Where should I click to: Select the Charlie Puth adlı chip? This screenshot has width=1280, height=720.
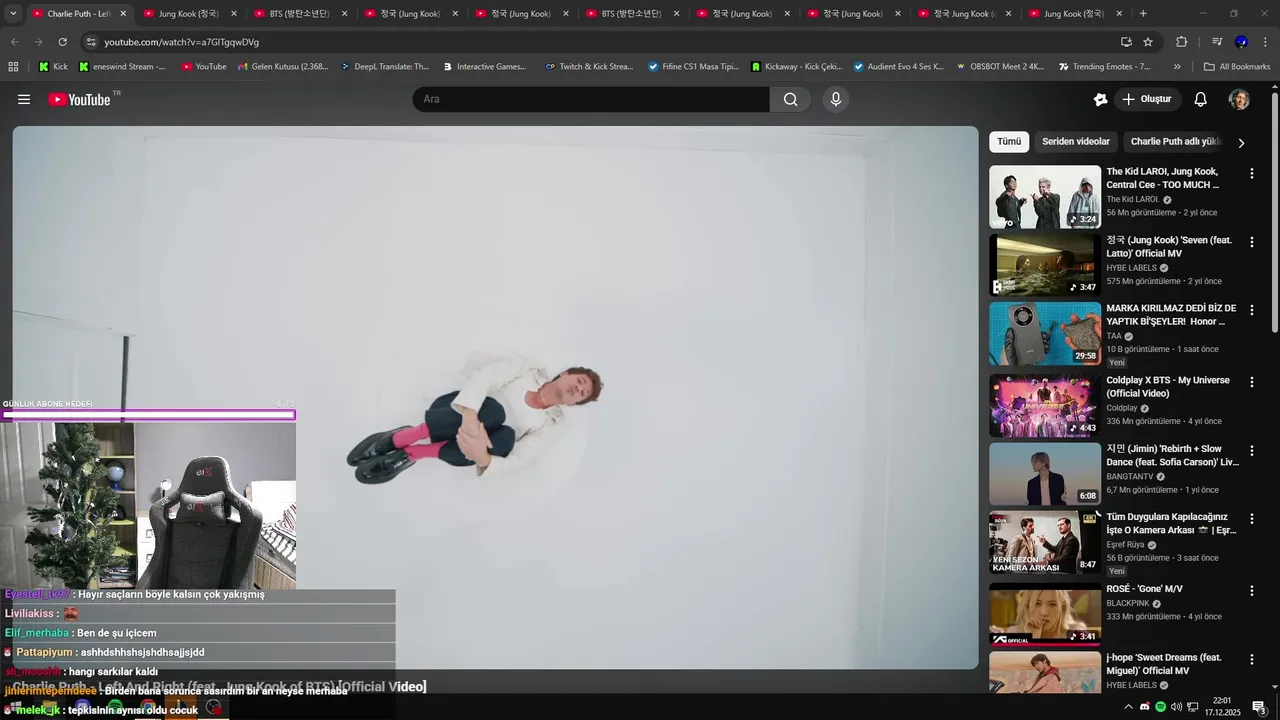[x=1175, y=142]
